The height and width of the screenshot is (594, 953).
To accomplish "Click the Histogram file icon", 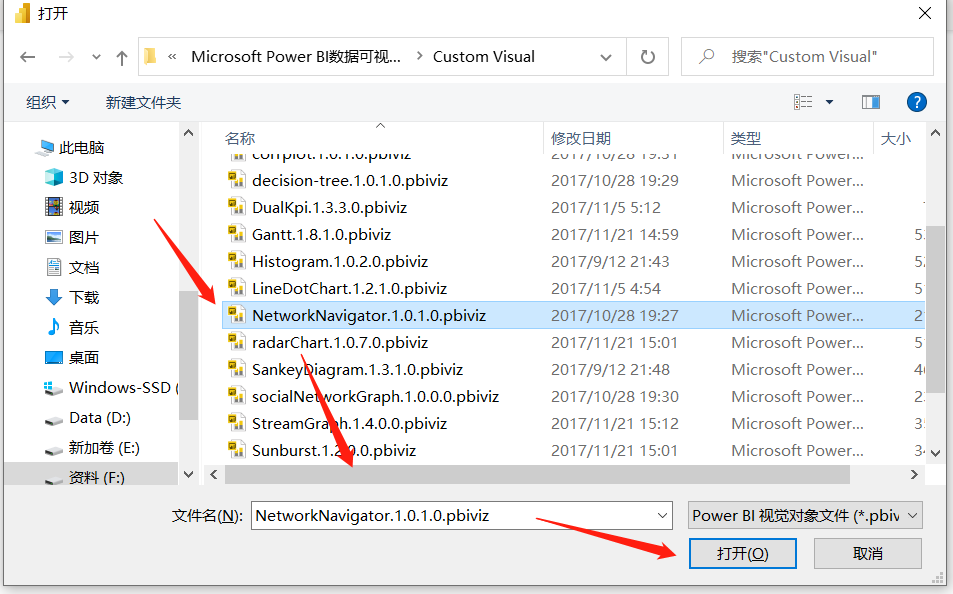I will [x=236, y=260].
